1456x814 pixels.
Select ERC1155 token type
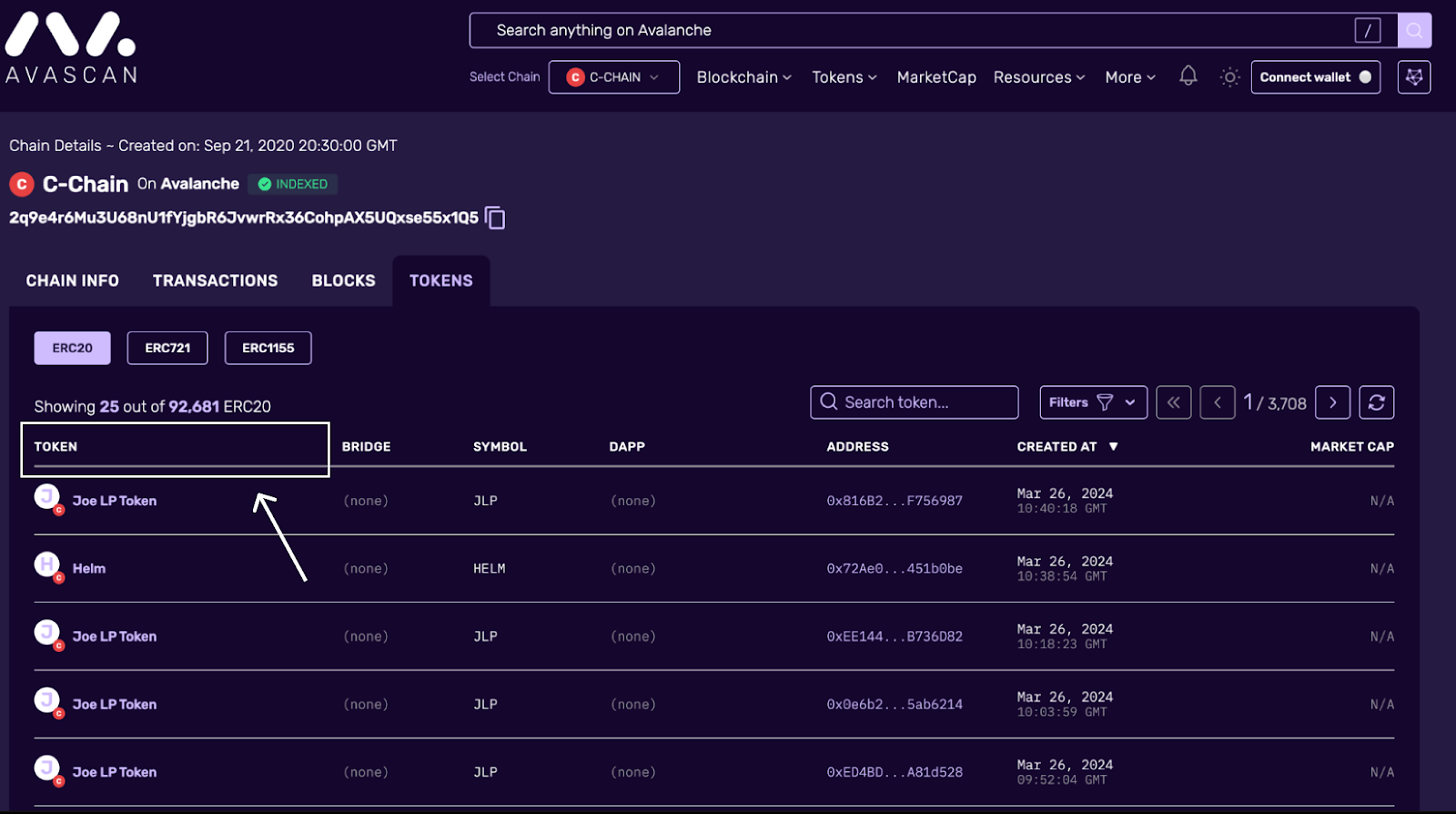pyautogui.click(x=268, y=348)
